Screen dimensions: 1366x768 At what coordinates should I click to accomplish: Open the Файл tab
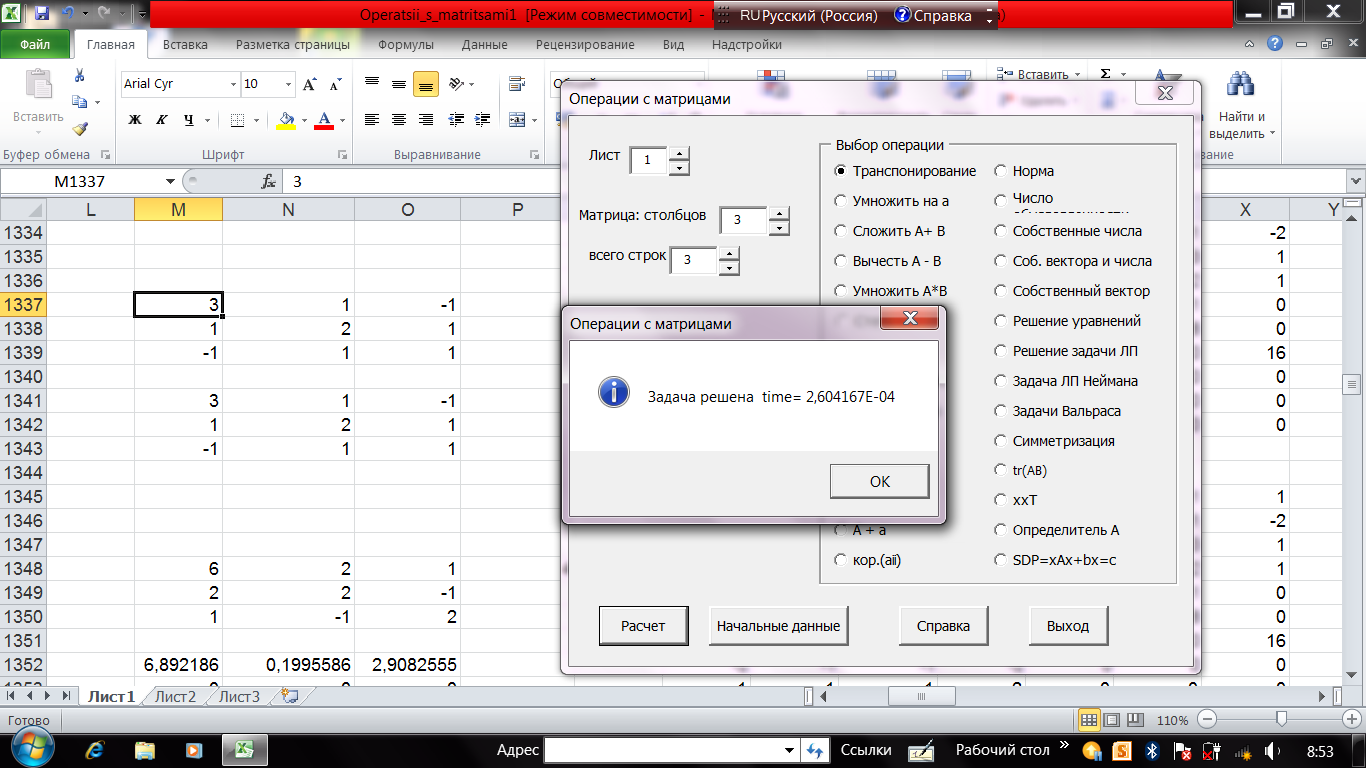coord(35,45)
